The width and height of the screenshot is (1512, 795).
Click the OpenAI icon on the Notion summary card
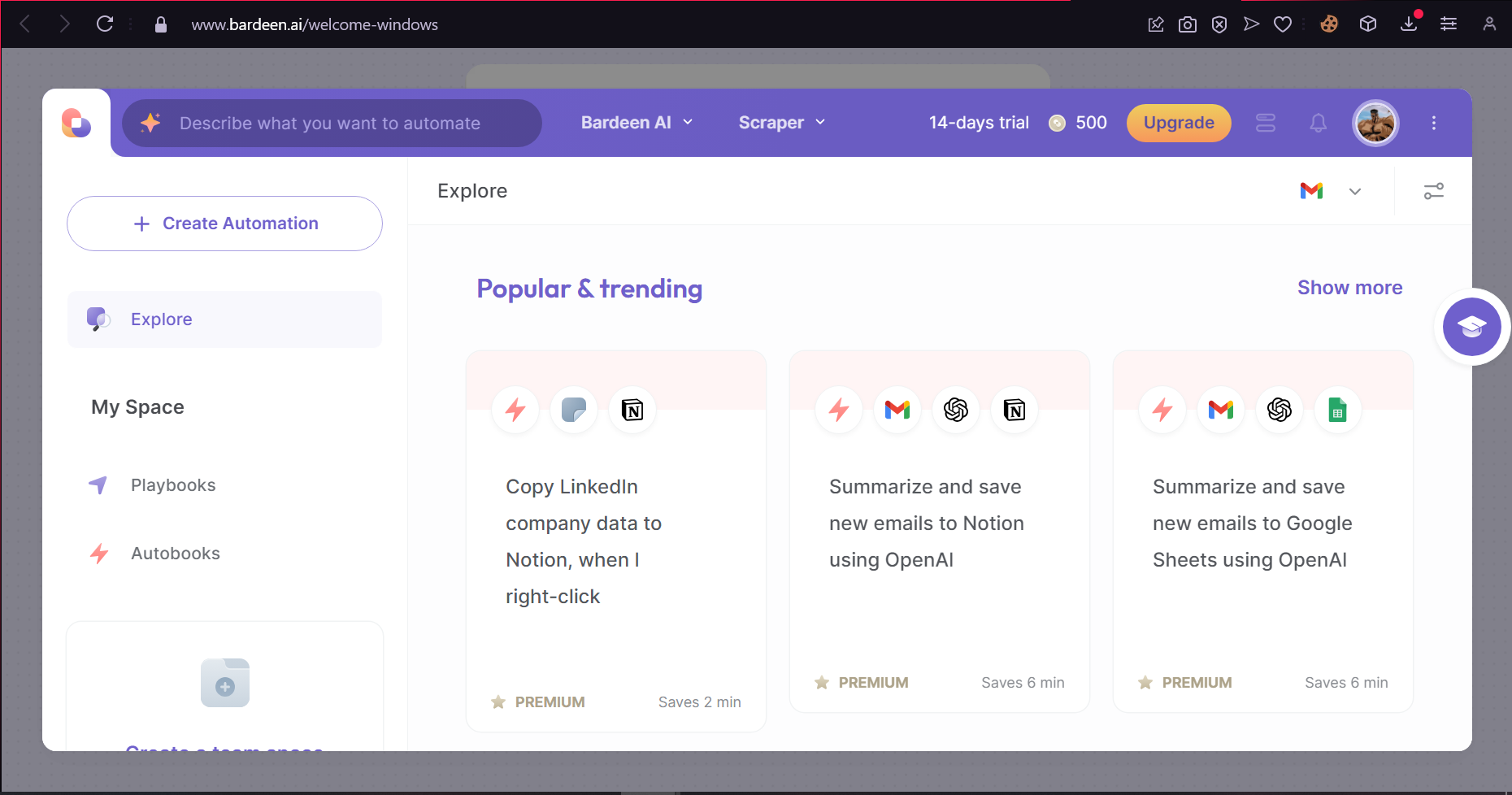point(956,410)
